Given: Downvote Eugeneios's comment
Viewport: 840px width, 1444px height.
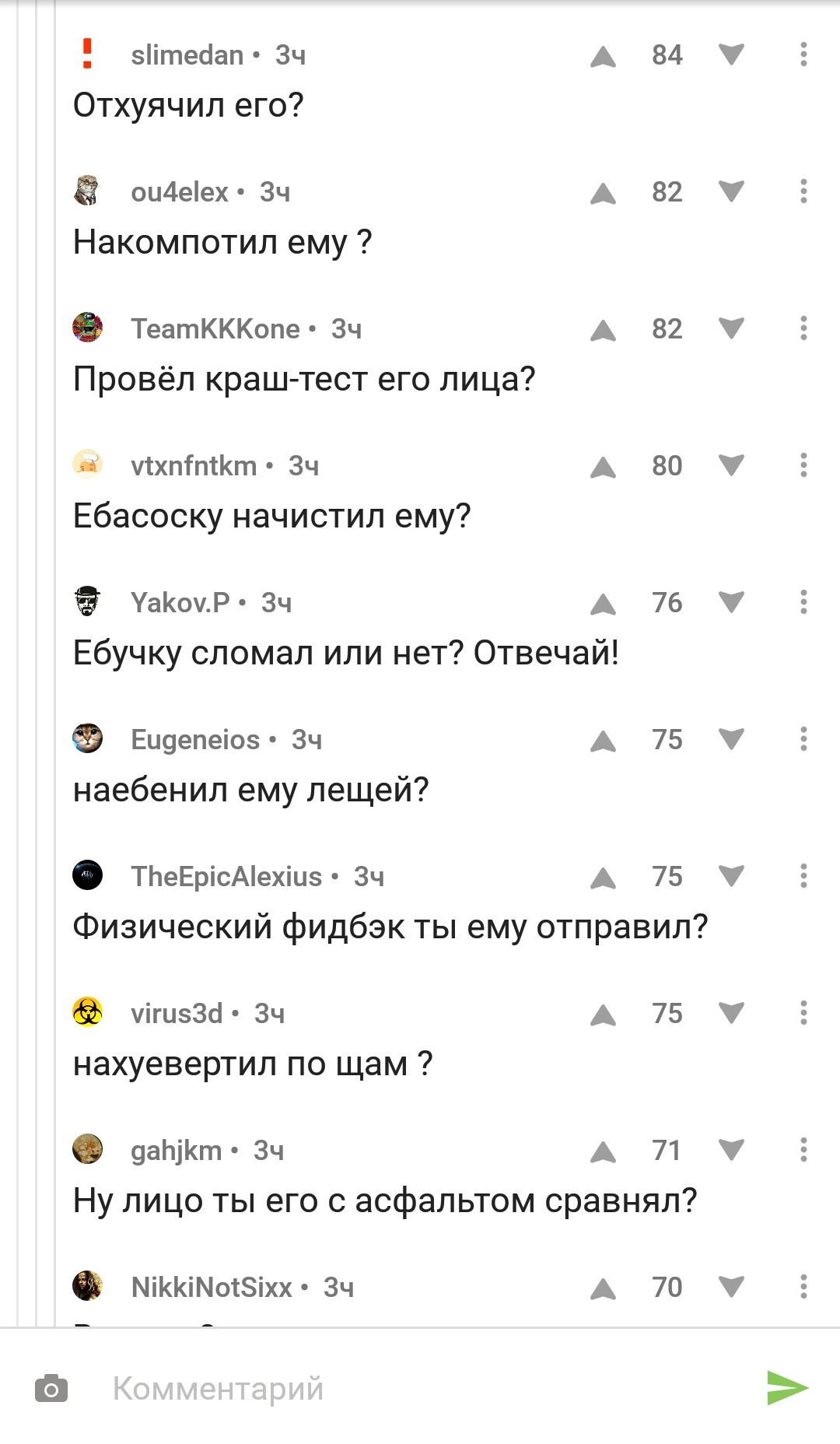Looking at the screenshot, I should pos(731,739).
